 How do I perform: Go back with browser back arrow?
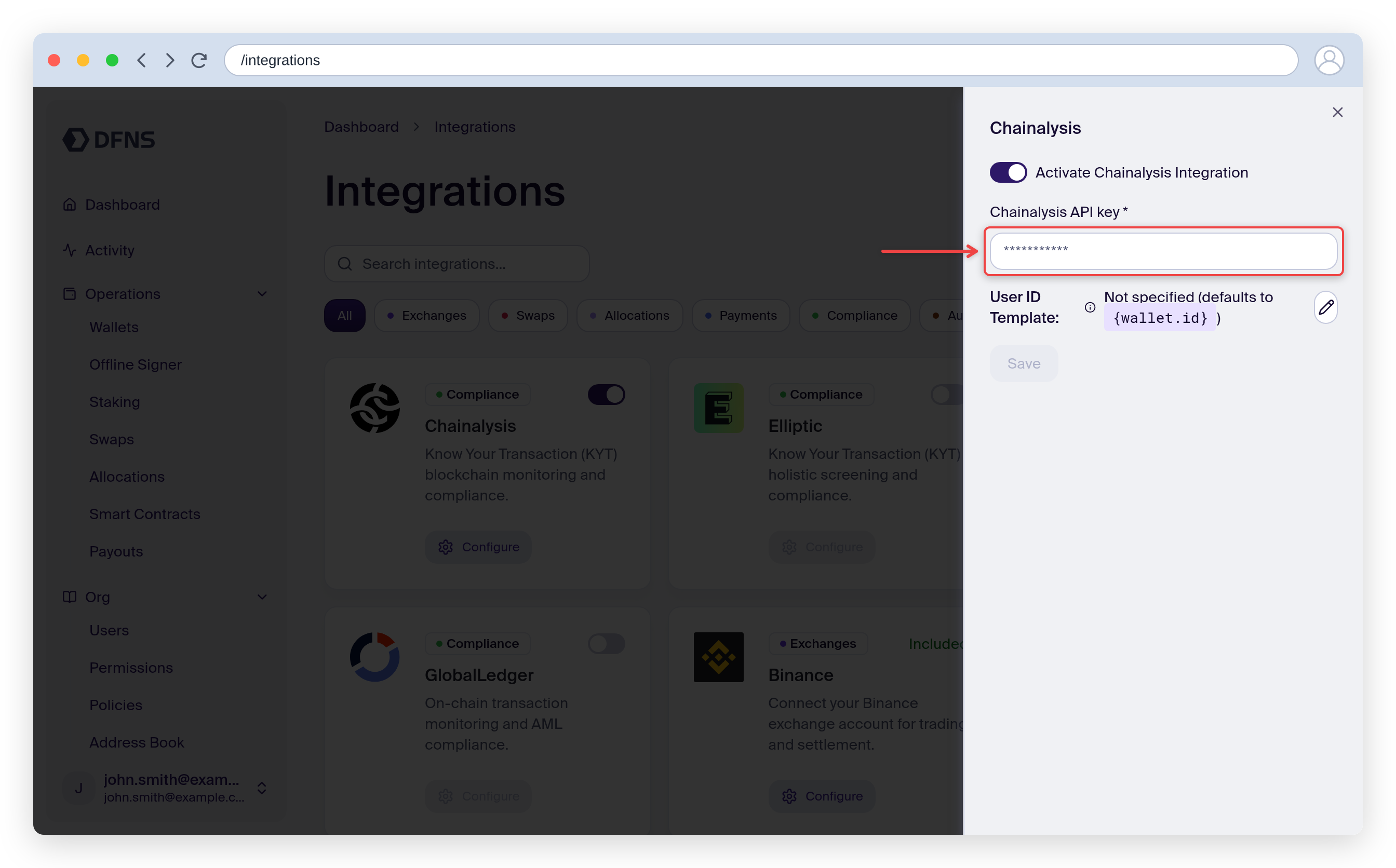[x=141, y=60]
